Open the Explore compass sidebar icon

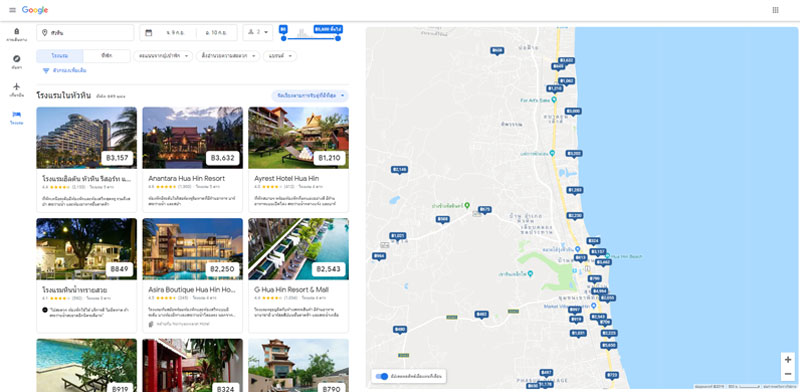pyautogui.click(x=17, y=61)
